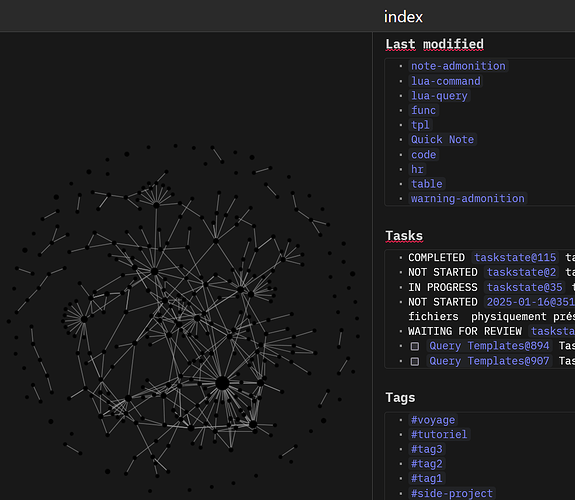Click the Last modified heading

(434, 44)
